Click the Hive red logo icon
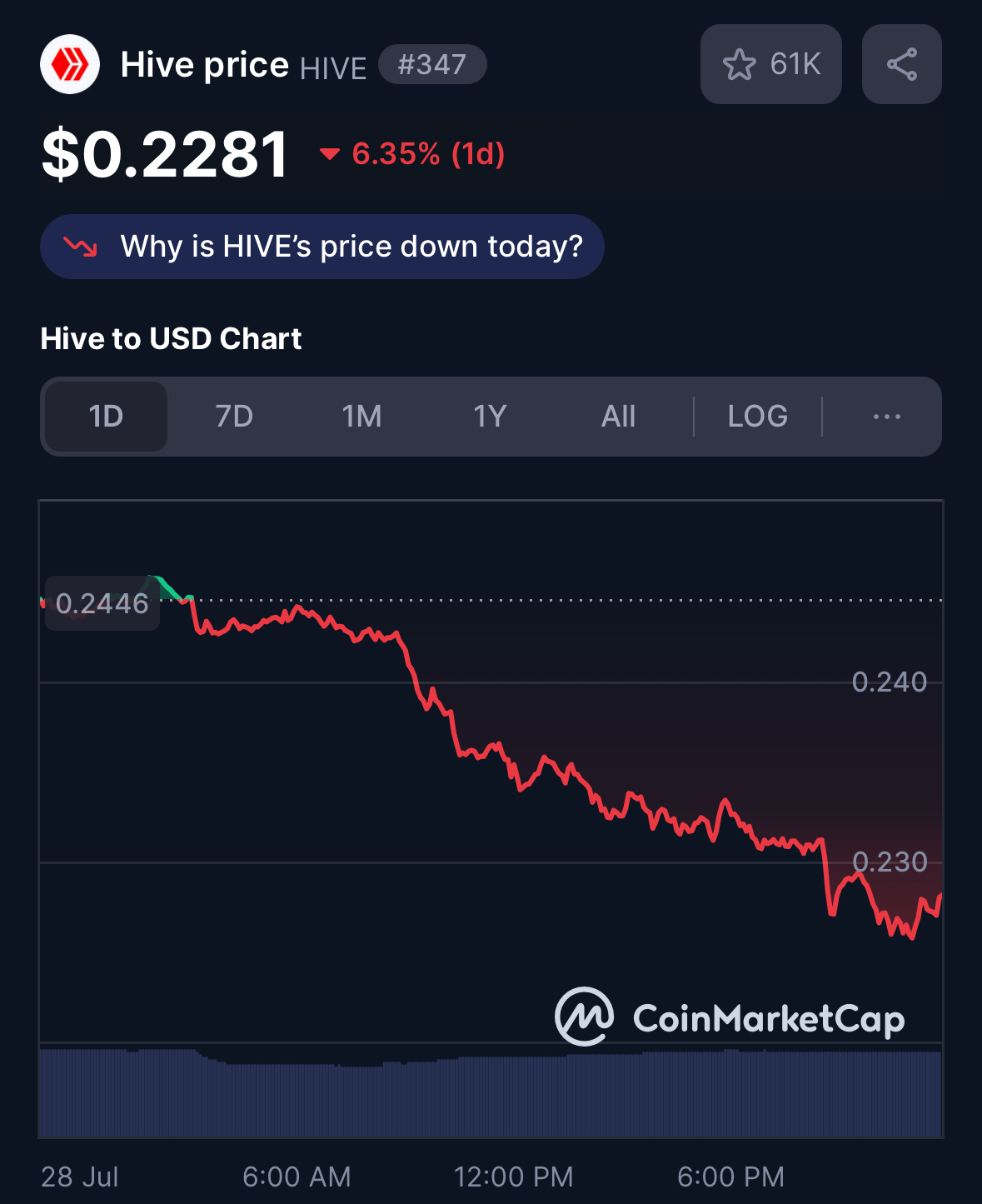The image size is (982, 1204). pos(70,64)
